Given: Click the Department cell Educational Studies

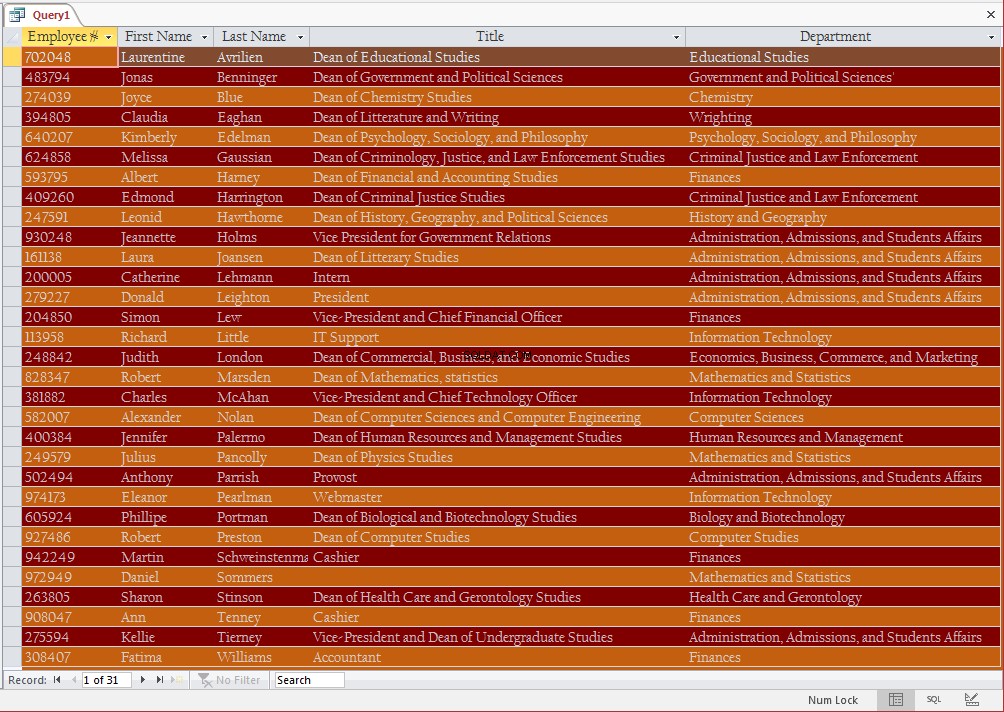Looking at the screenshot, I should tap(843, 57).
